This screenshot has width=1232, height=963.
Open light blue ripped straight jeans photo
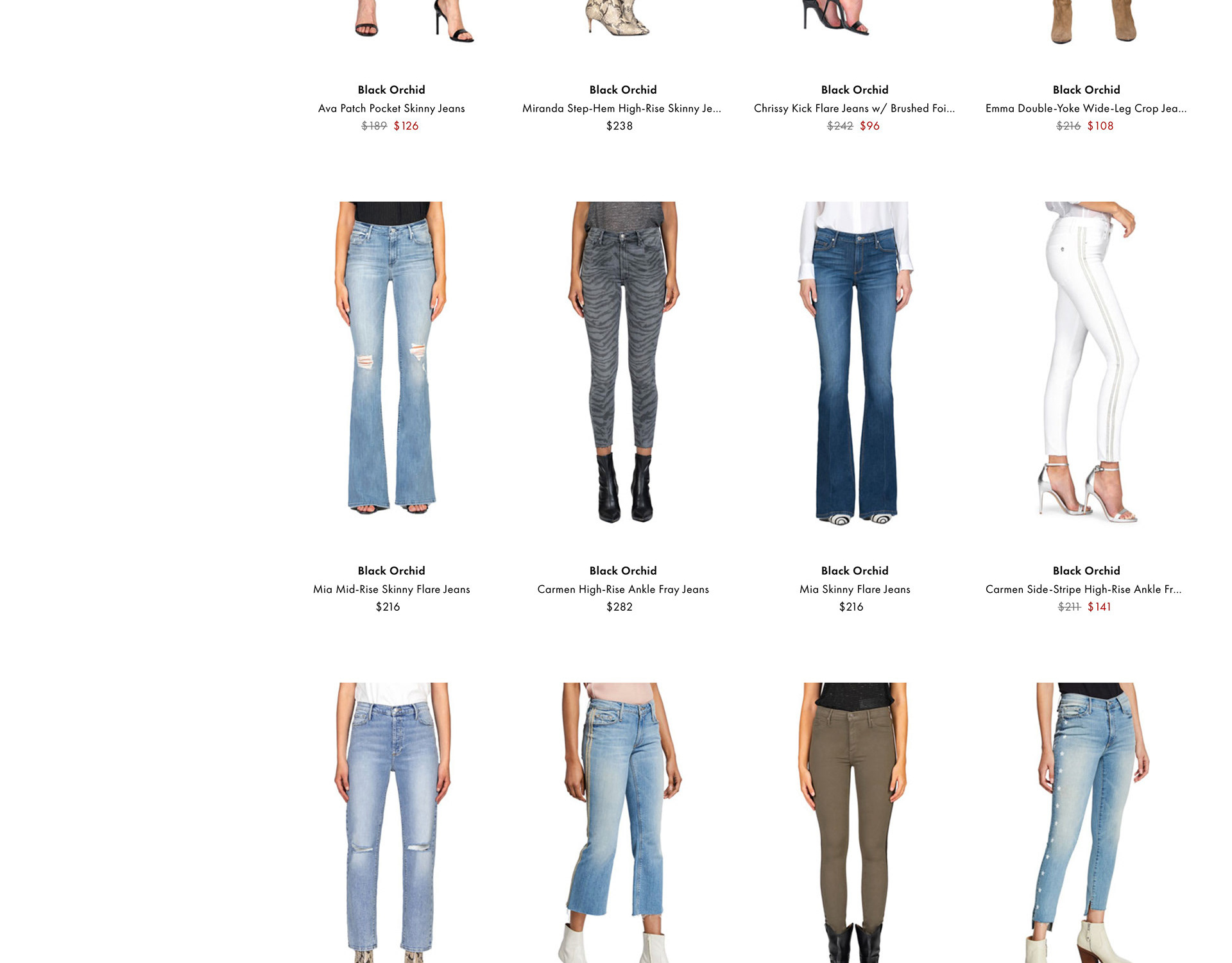[x=391, y=822]
